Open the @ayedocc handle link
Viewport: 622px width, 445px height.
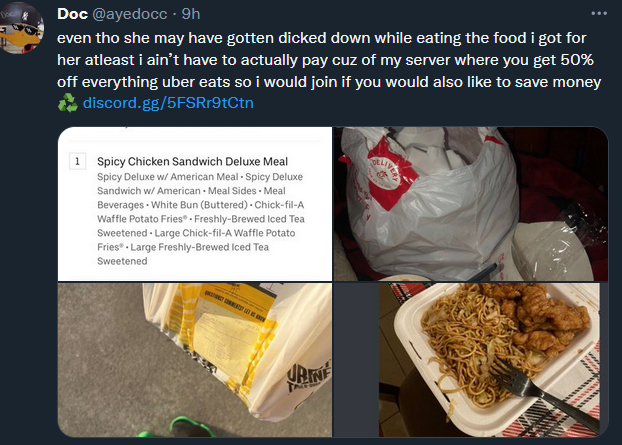tap(130, 14)
